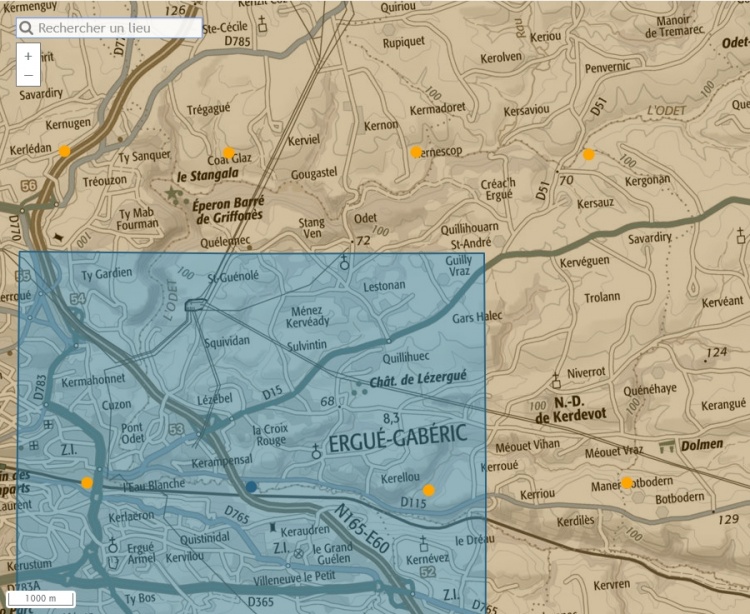Screen dimensions: 750x614
Task: Zoom out with the minus button
Action: (28, 75)
